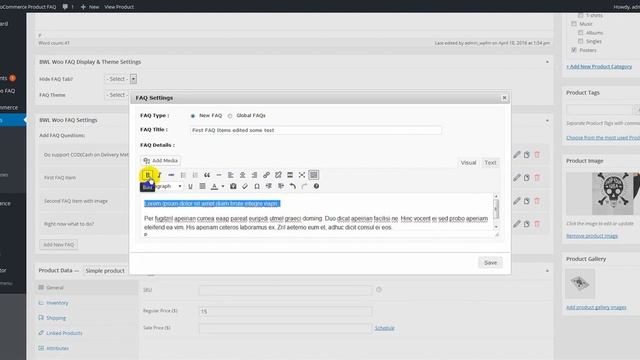Open the Shipping product data tab
This screenshot has height=360, width=640.
coord(56,318)
